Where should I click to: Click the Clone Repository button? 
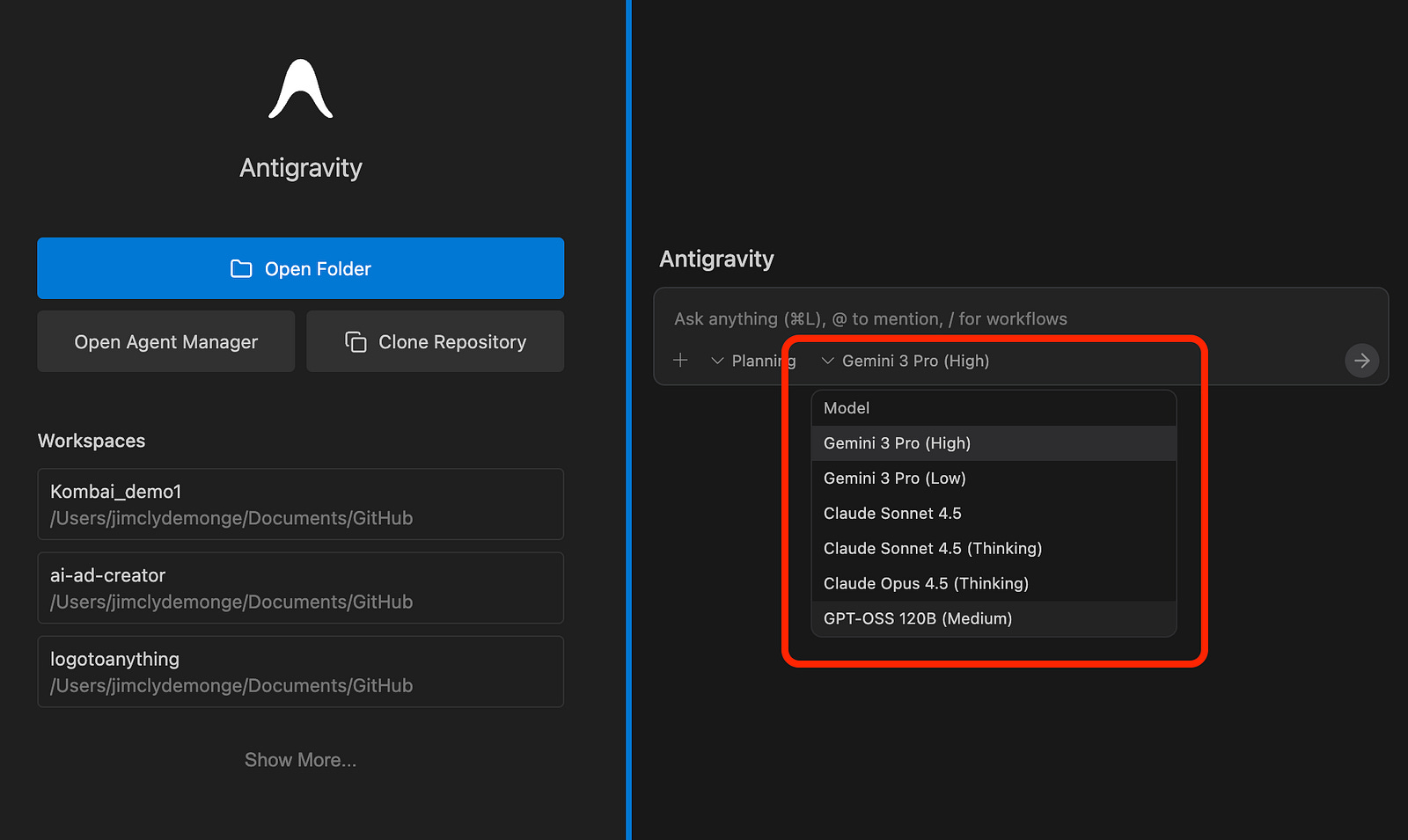pos(435,341)
